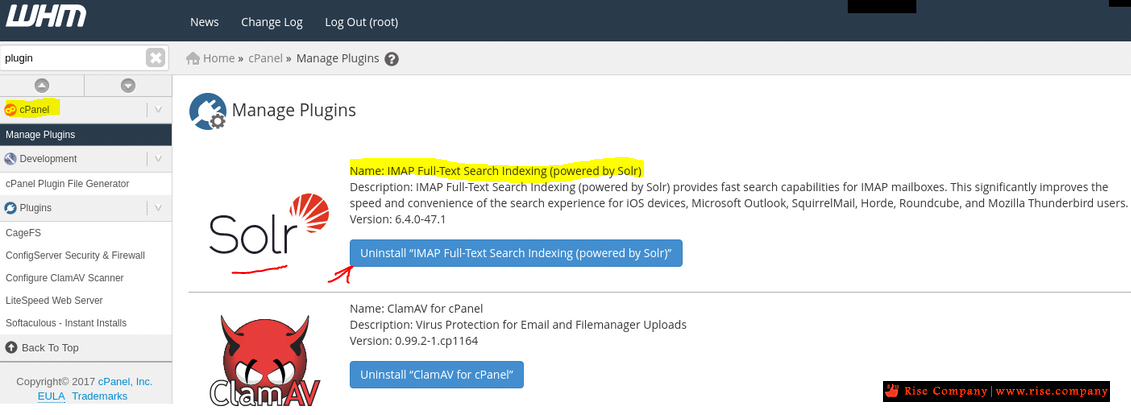Click the Name: IMAP Full-Text Search Indexing text
1131x415 pixels.
pos(496,170)
